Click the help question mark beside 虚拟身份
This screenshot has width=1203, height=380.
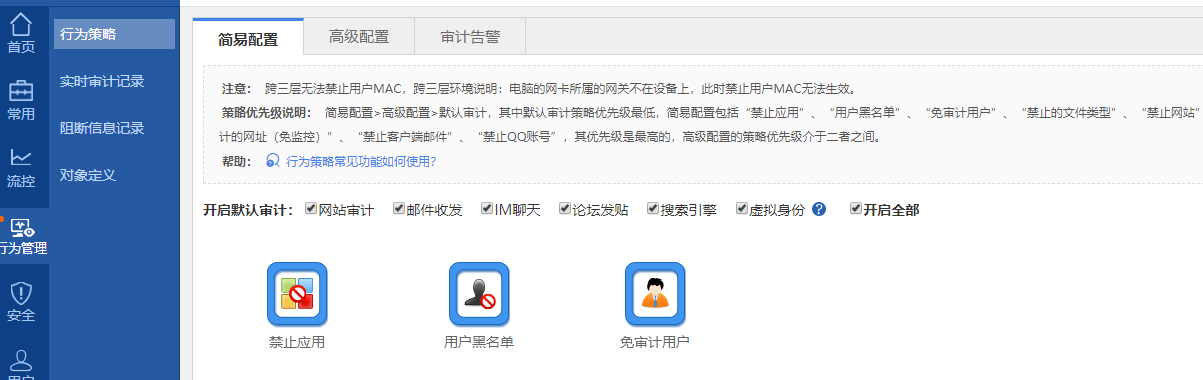(819, 209)
